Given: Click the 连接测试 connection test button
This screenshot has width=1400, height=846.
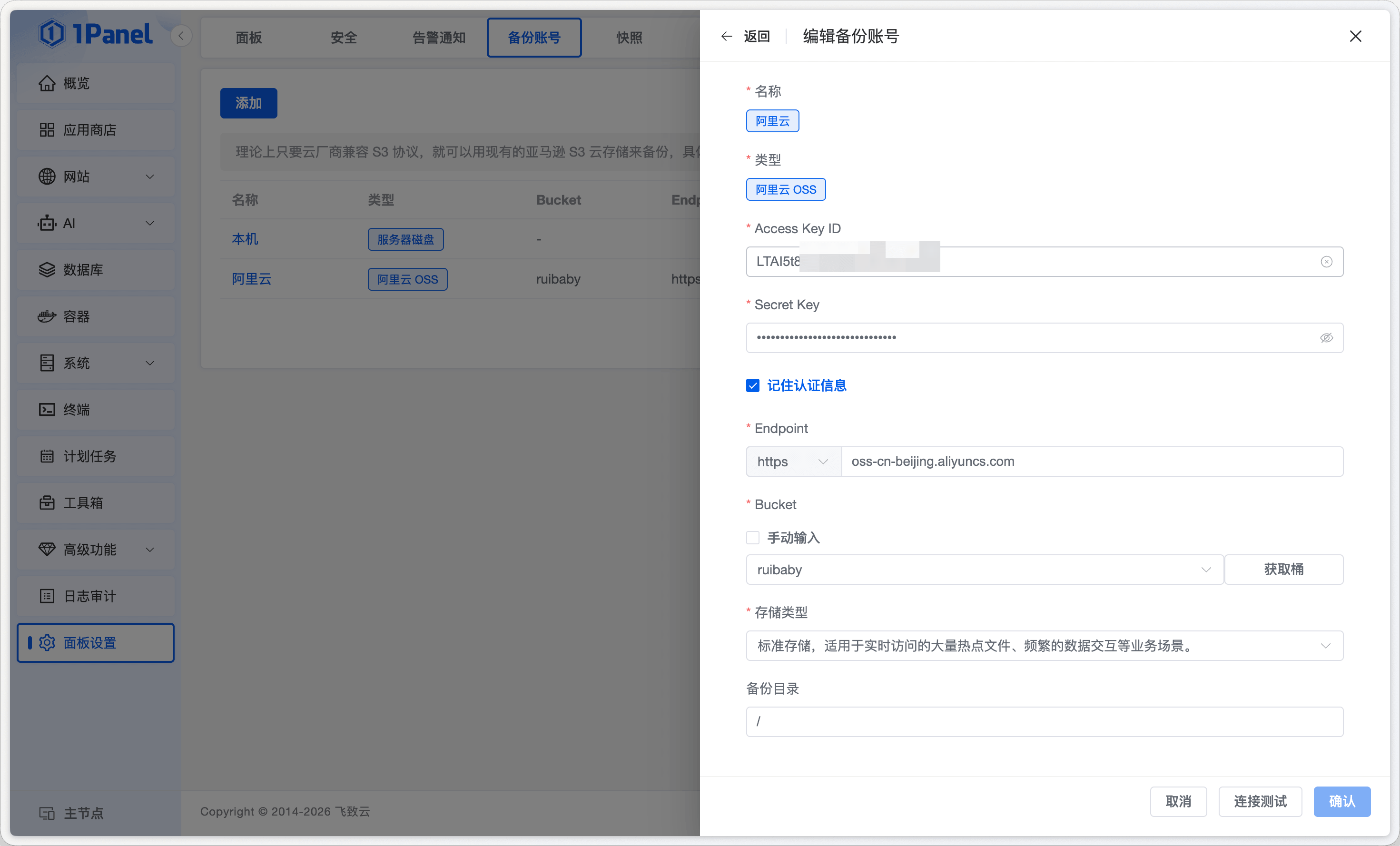Looking at the screenshot, I should pyautogui.click(x=1260, y=801).
